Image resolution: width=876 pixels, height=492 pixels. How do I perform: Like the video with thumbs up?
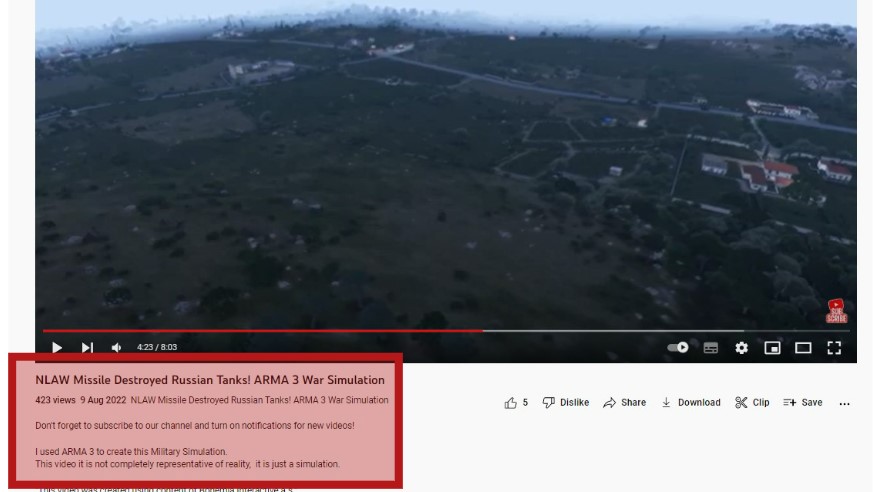(516, 403)
